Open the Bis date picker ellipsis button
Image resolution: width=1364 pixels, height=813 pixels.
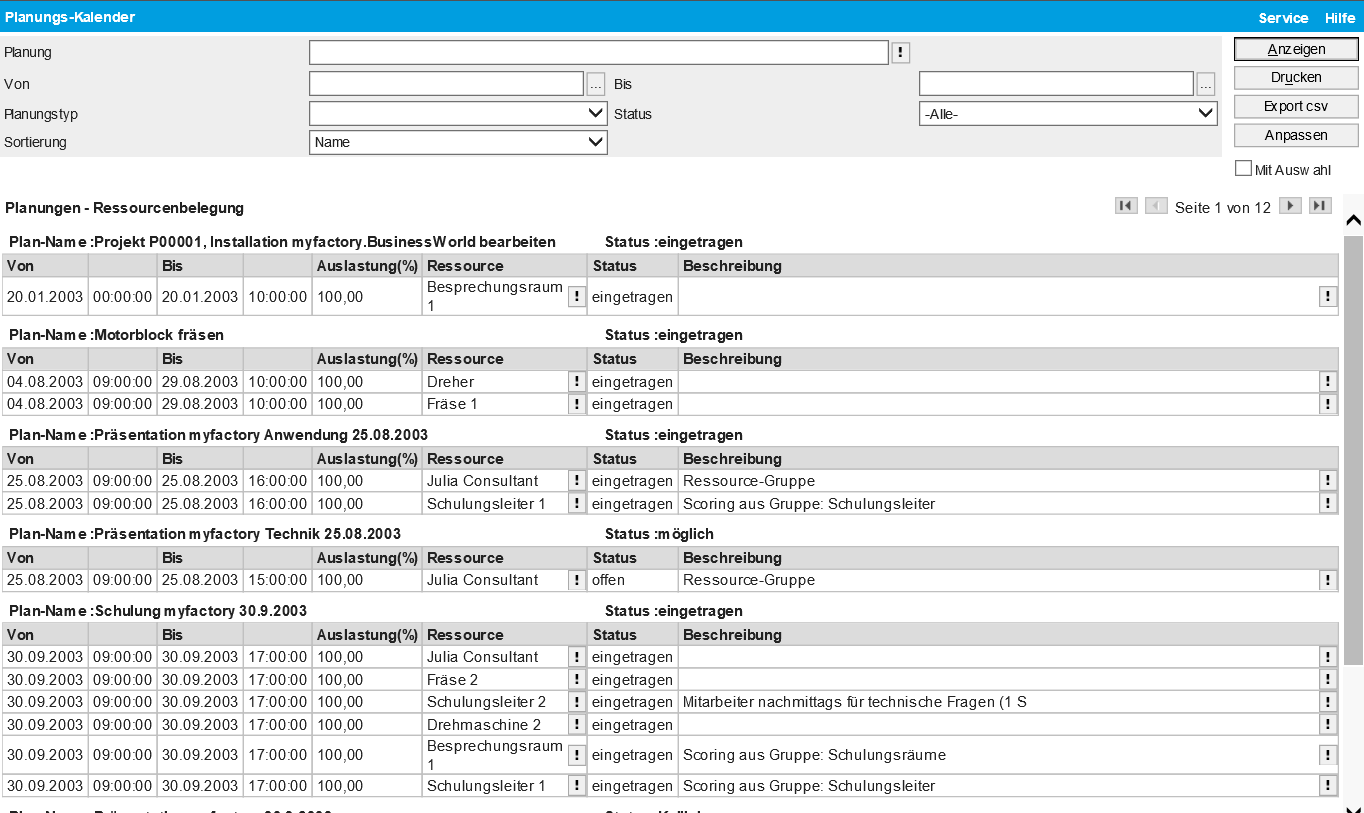tap(1206, 84)
